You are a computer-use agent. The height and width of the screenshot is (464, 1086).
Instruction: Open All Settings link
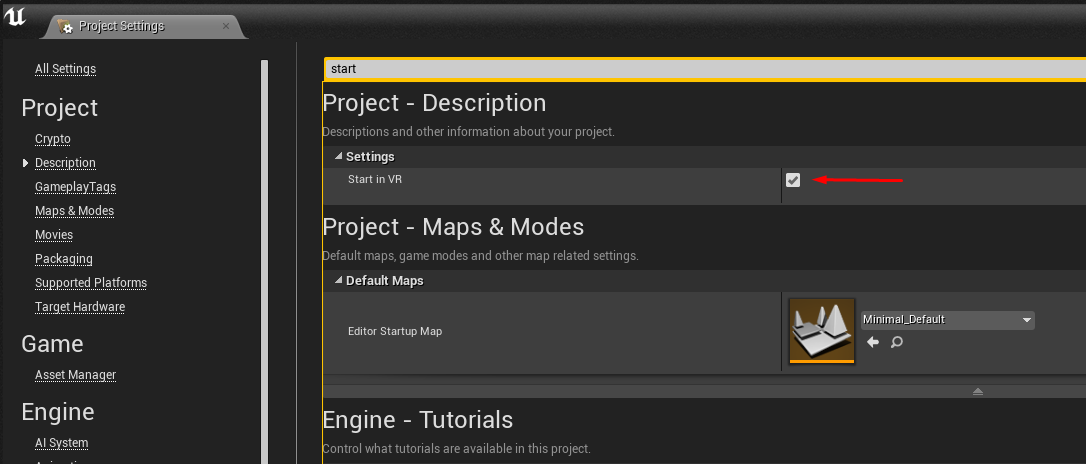[65, 69]
